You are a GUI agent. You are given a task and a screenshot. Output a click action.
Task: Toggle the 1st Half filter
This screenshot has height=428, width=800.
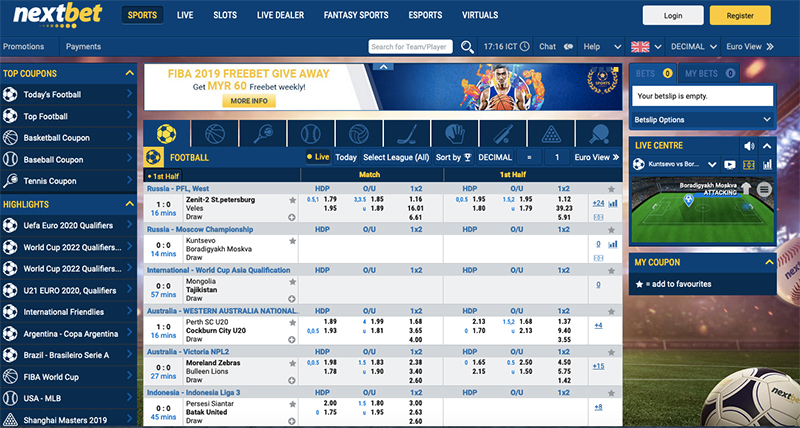point(163,176)
